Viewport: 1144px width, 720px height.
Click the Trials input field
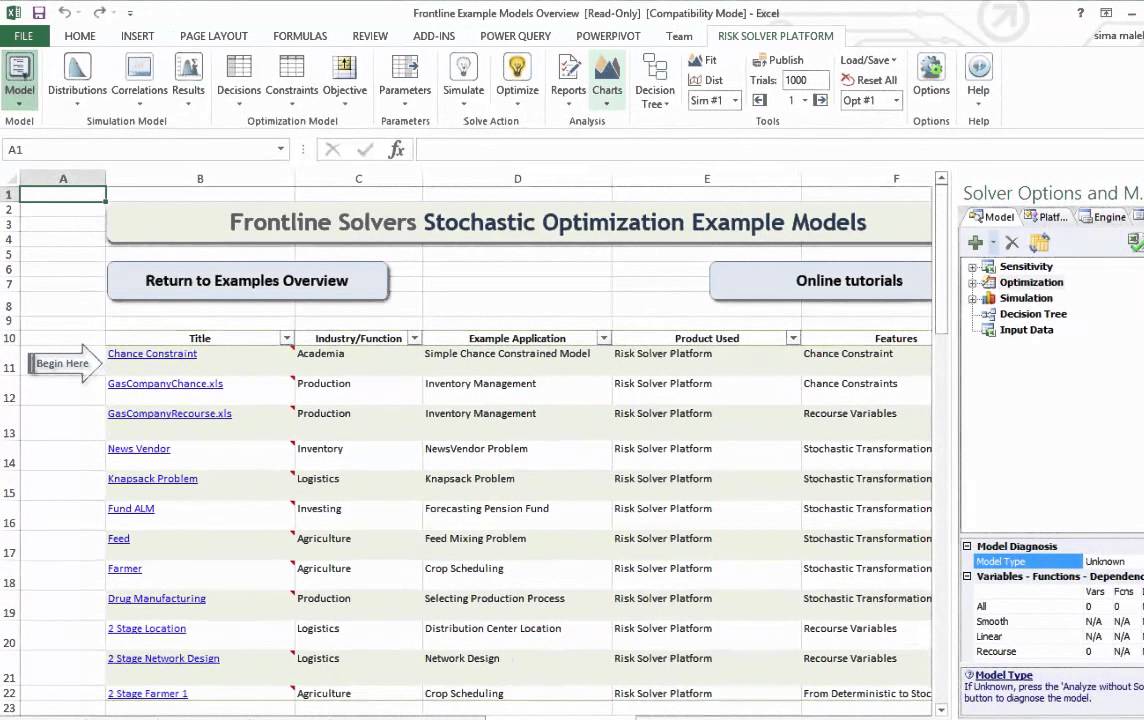[x=805, y=80]
